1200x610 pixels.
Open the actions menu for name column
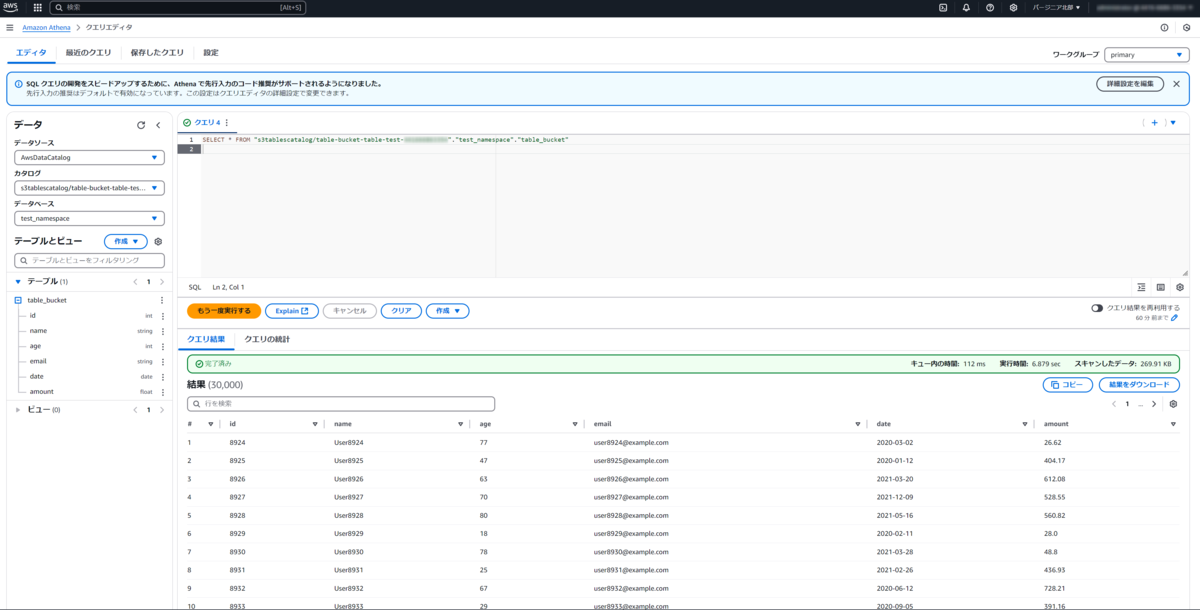pos(162,331)
